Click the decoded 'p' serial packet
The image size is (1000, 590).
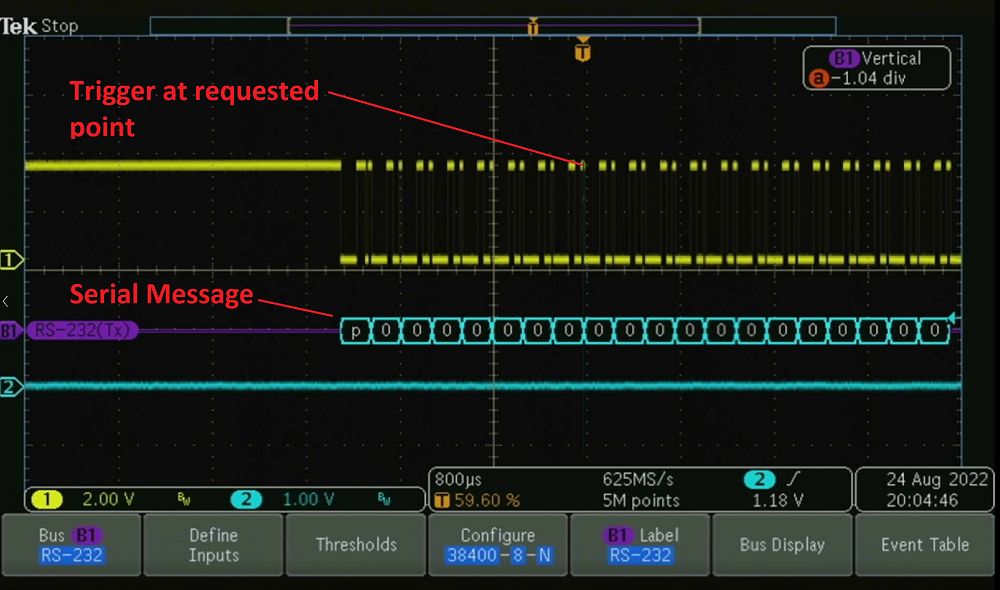point(355,330)
